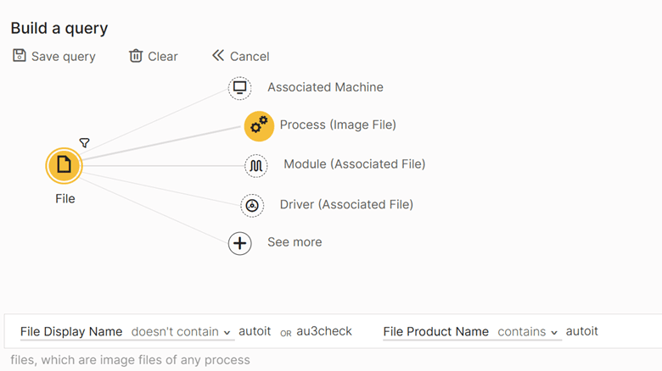Click the File node icon

[64, 165]
